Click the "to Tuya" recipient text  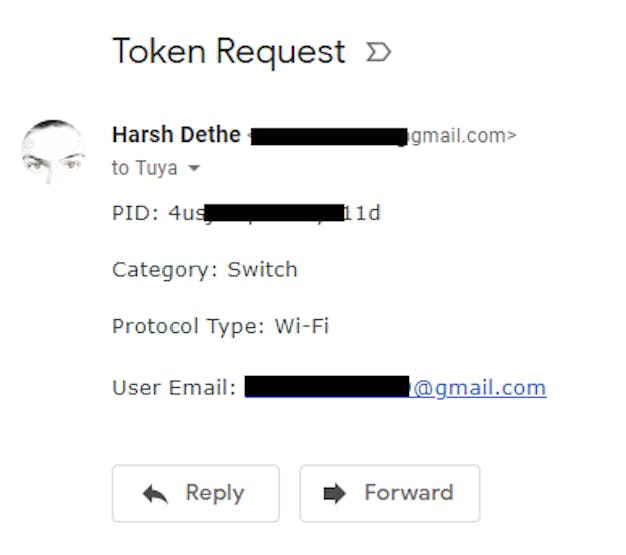click(x=144, y=168)
